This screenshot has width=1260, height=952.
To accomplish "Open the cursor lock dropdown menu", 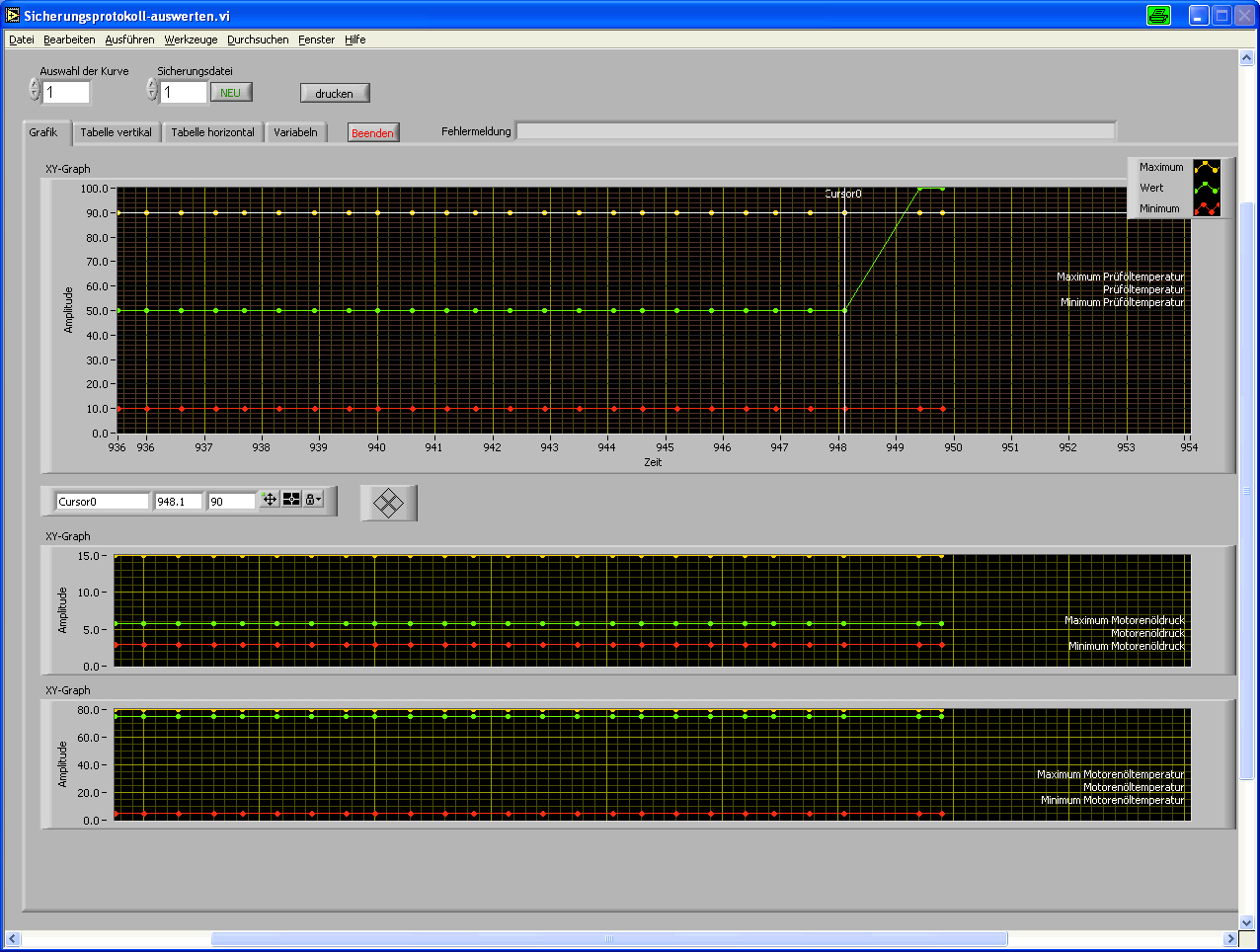I will click(x=313, y=500).
